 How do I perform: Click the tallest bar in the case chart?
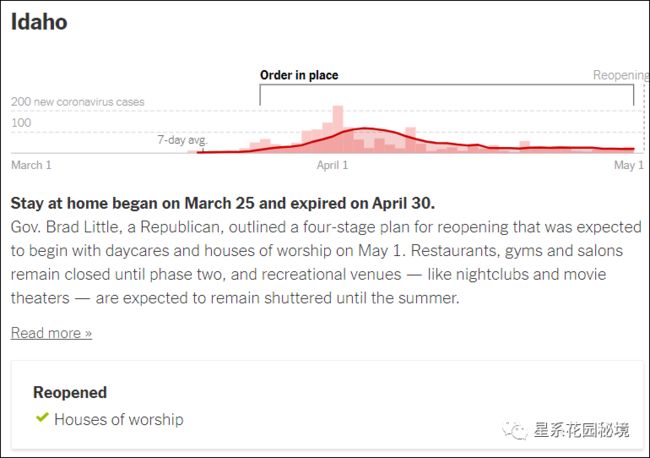pyautogui.click(x=338, y=129)
